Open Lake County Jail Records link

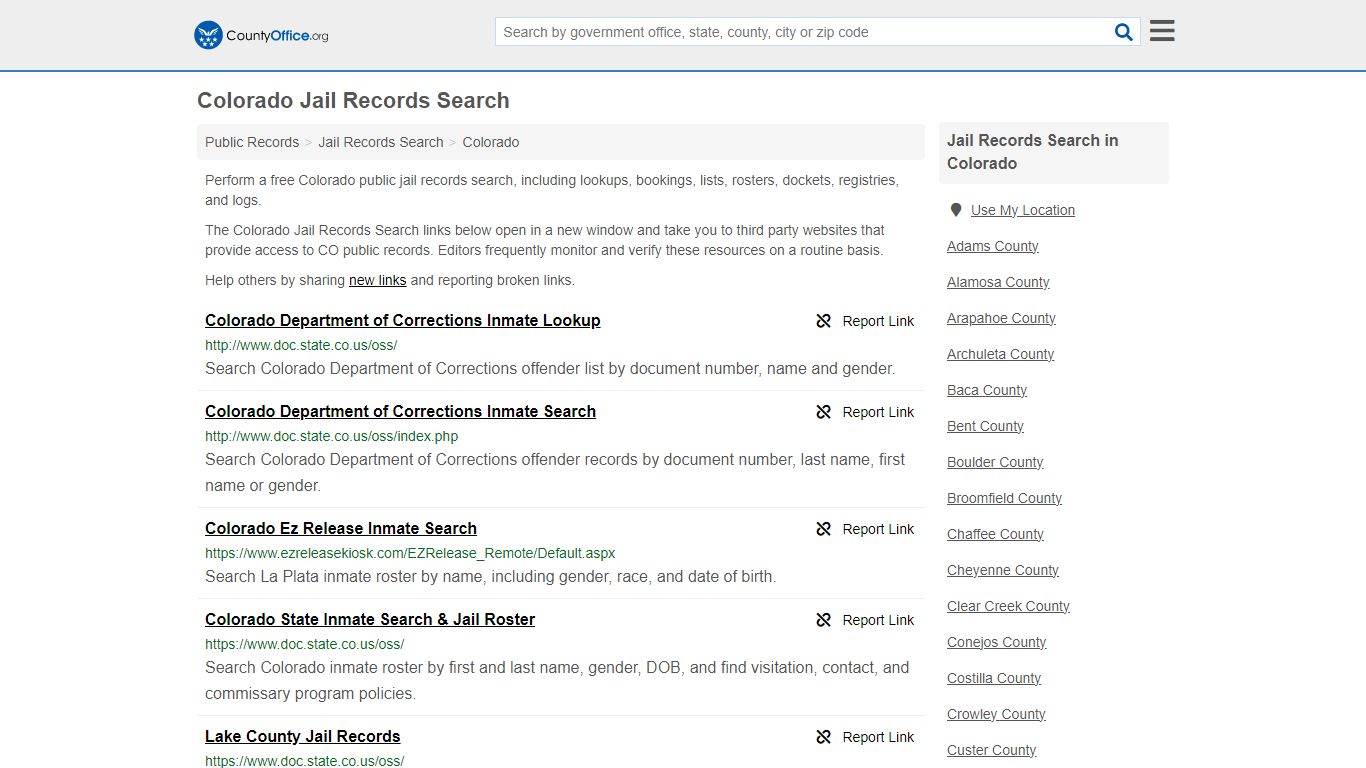pyautogui.click(x=303, y=737)
